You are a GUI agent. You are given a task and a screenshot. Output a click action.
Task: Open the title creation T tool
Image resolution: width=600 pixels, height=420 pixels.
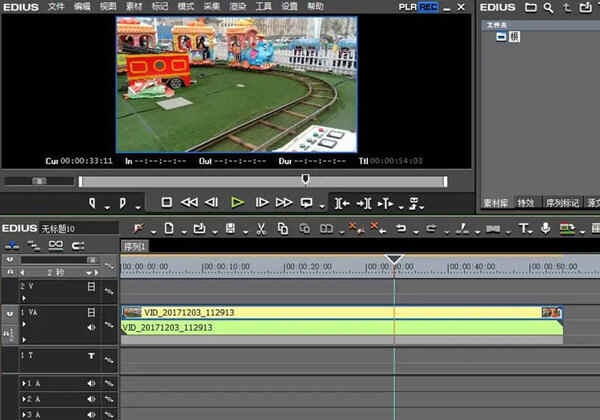click(x=522, y=229)
